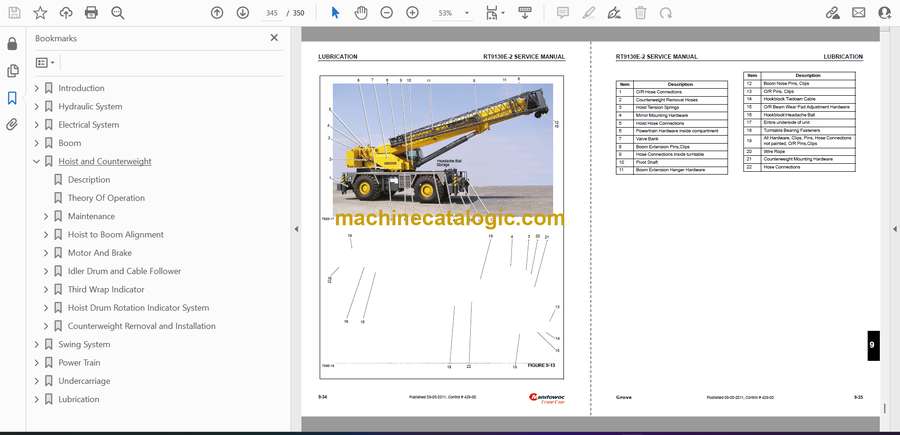Click the delete trash icon
Screen dimensions: 900x435
[641, 13]
